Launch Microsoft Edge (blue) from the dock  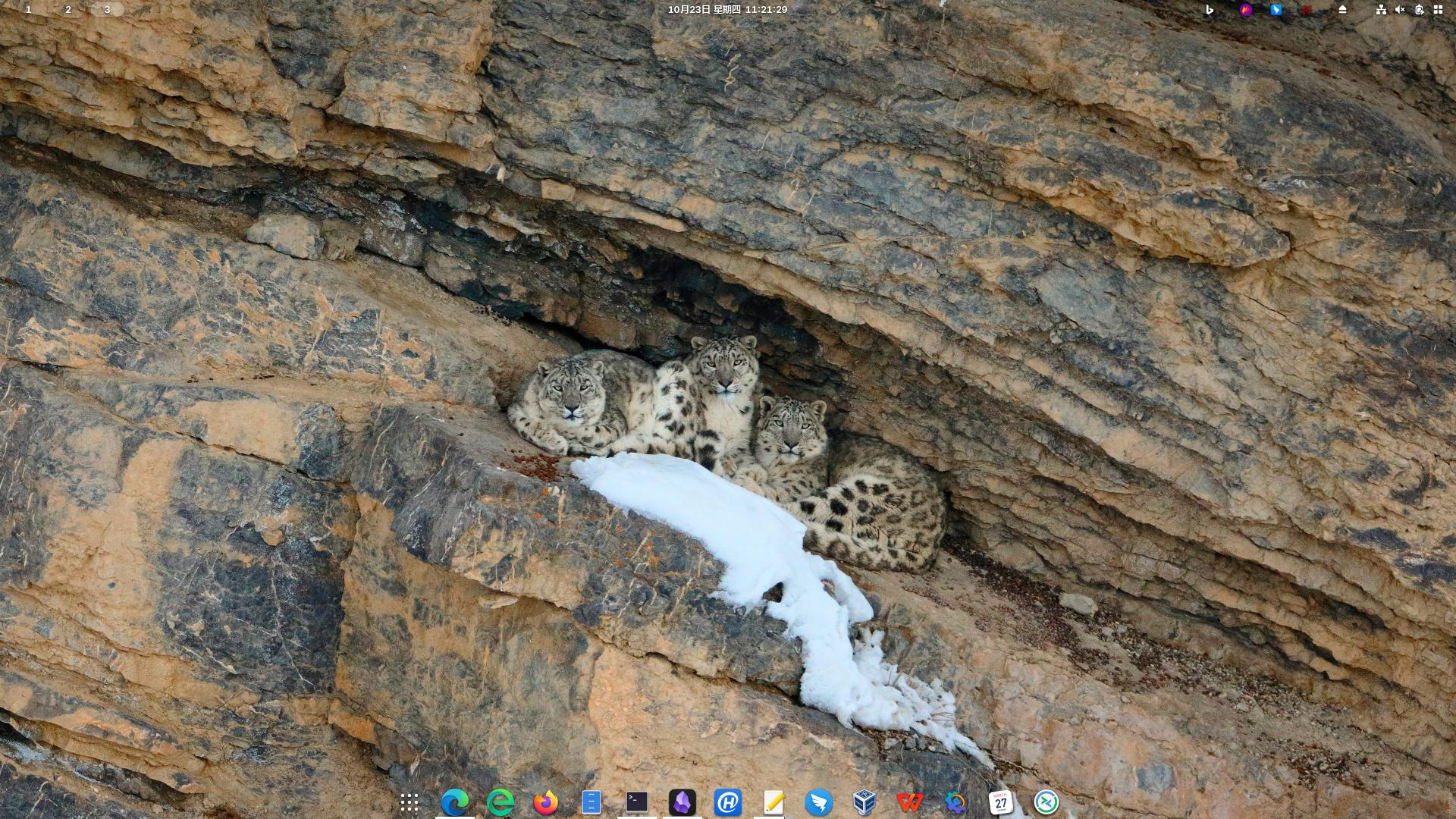(x=455, y=802)
